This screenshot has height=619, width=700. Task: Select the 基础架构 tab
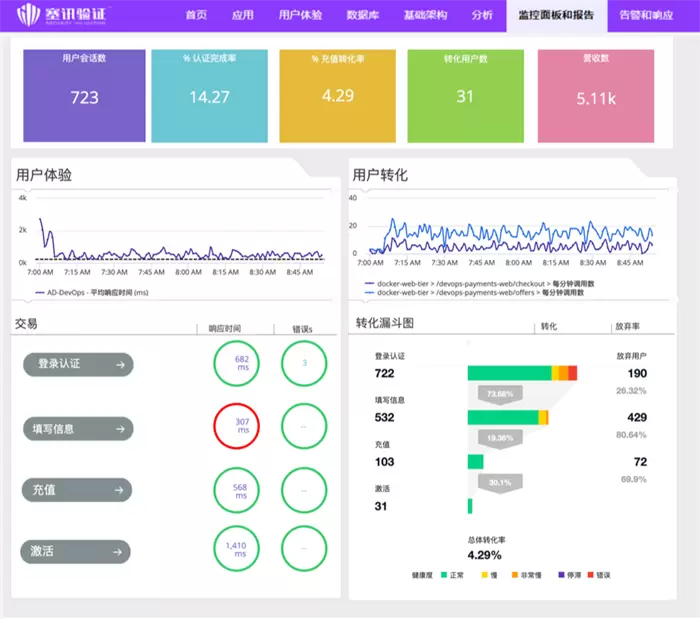pyautogui.click(x=425, y=16)
